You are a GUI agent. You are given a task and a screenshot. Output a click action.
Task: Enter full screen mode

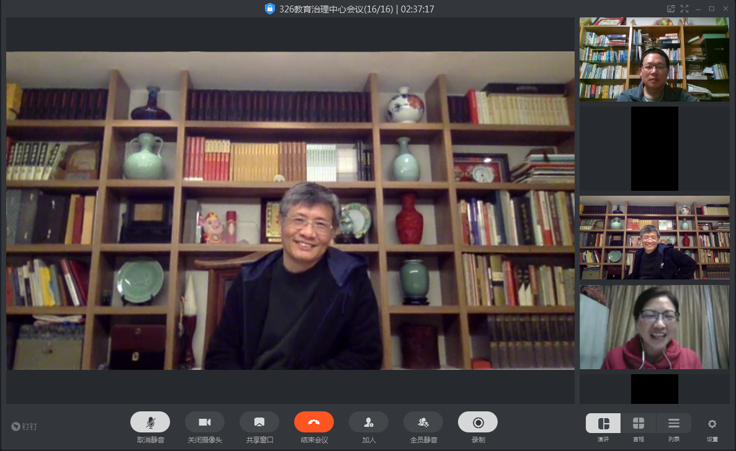(x=685, y=8)
